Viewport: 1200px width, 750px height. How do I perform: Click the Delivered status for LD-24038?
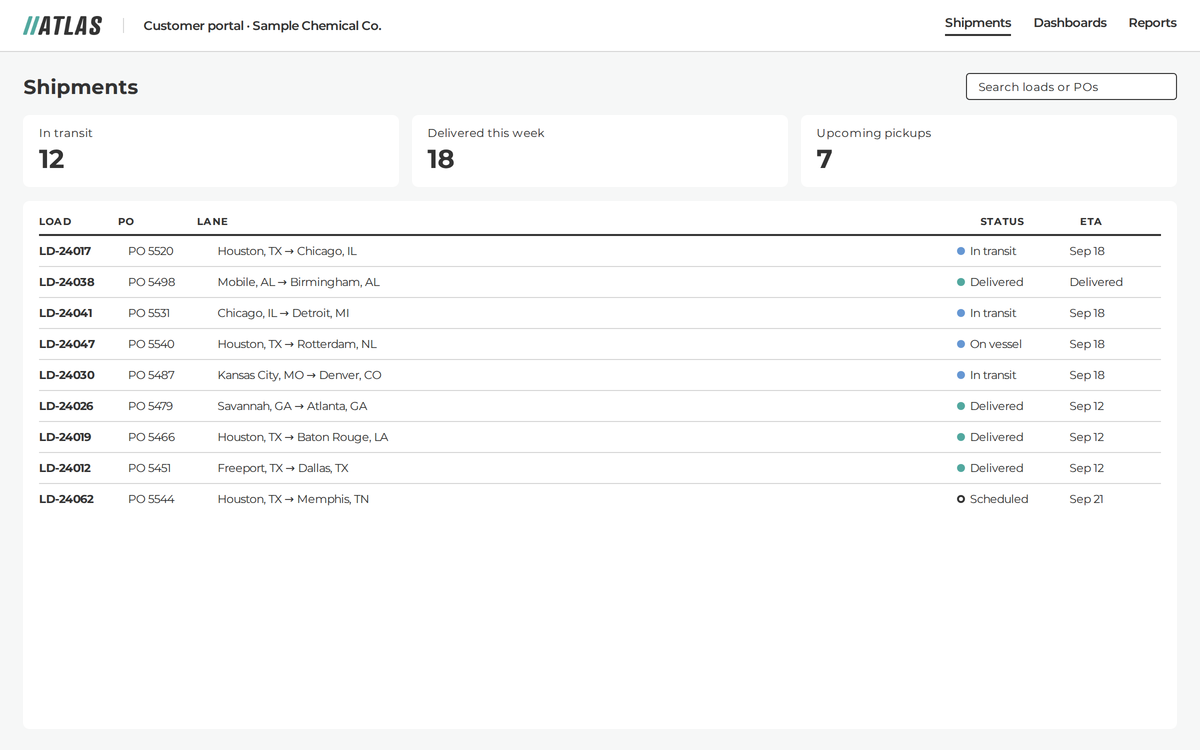click(x=990, y=282)
